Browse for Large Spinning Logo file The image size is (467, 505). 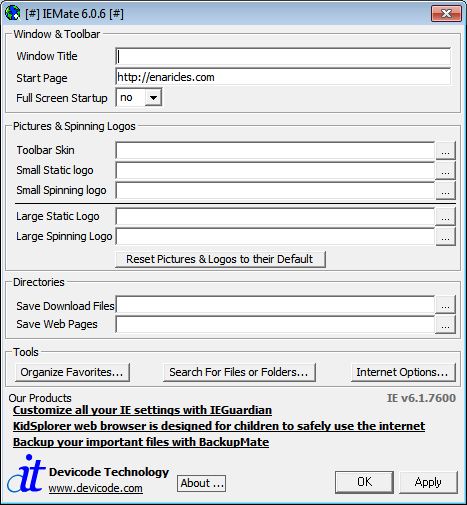coord(445,236)
